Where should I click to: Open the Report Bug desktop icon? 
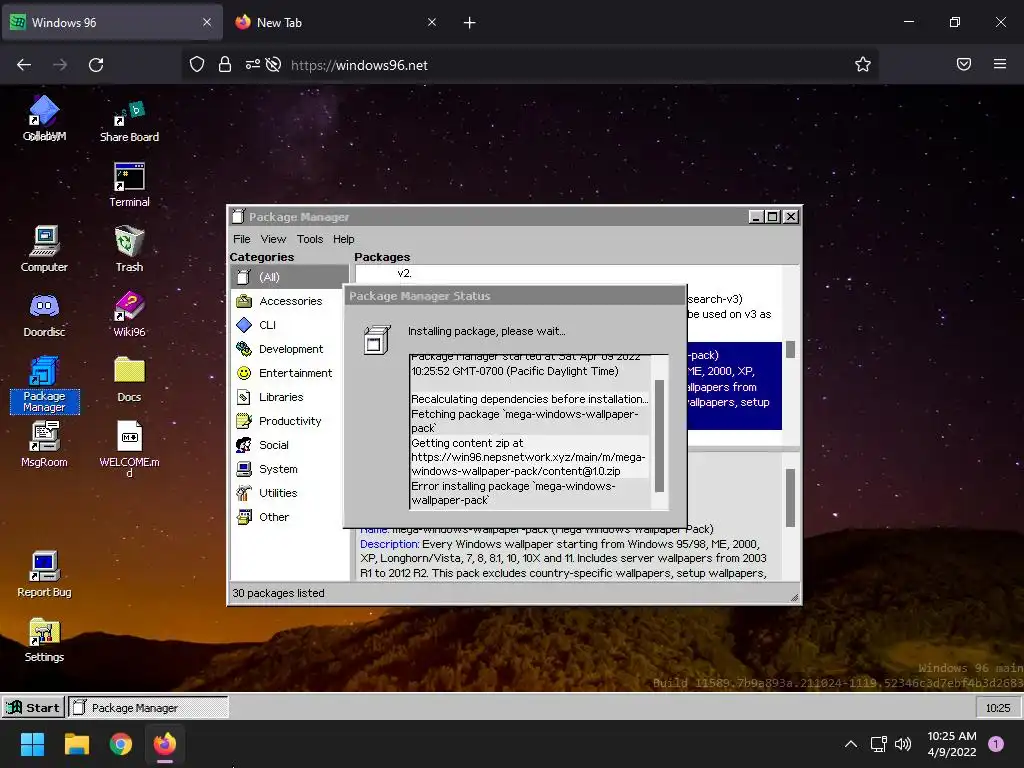click(x=44, y=574)
